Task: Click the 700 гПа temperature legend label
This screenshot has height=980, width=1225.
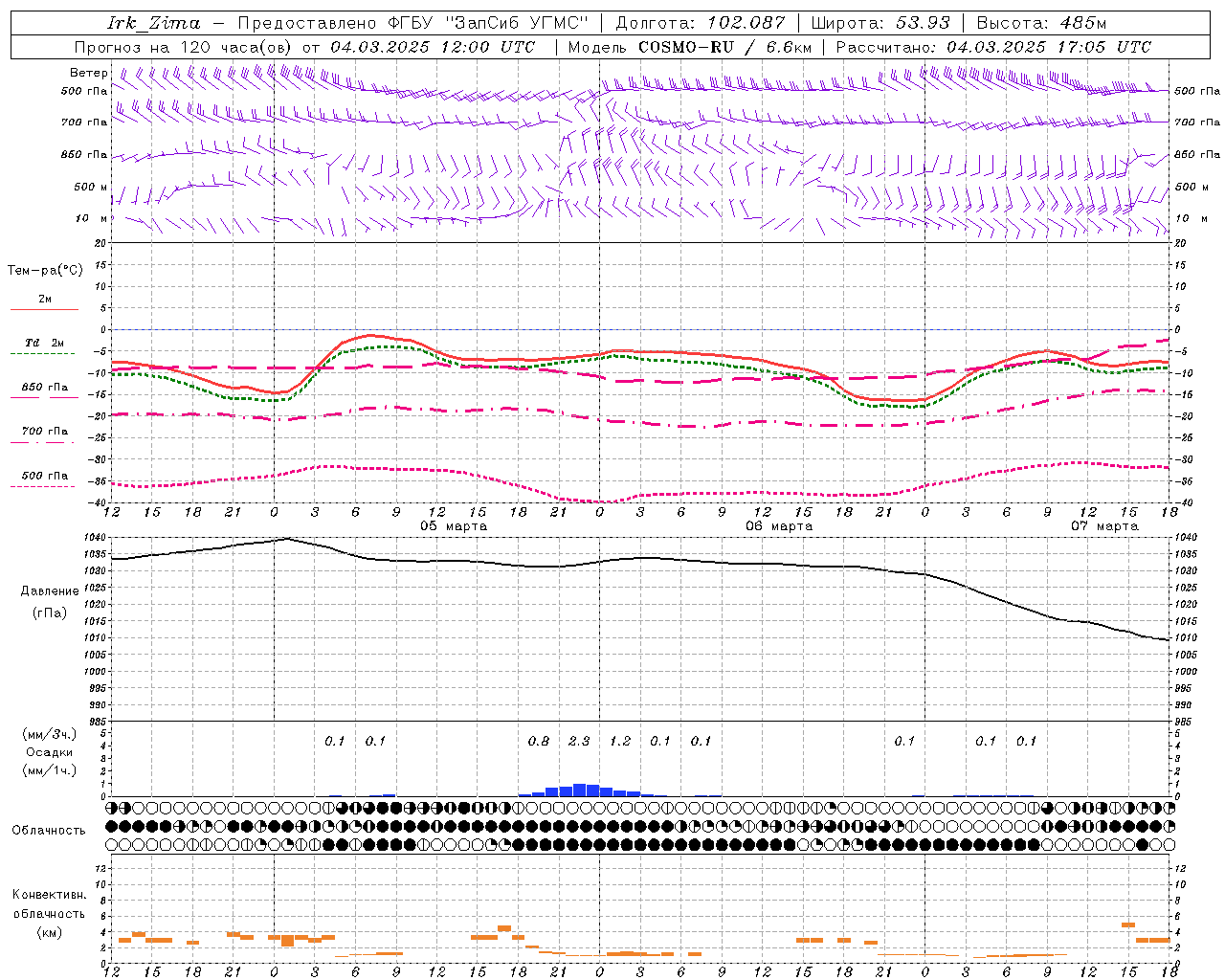Action: point(44,432)
